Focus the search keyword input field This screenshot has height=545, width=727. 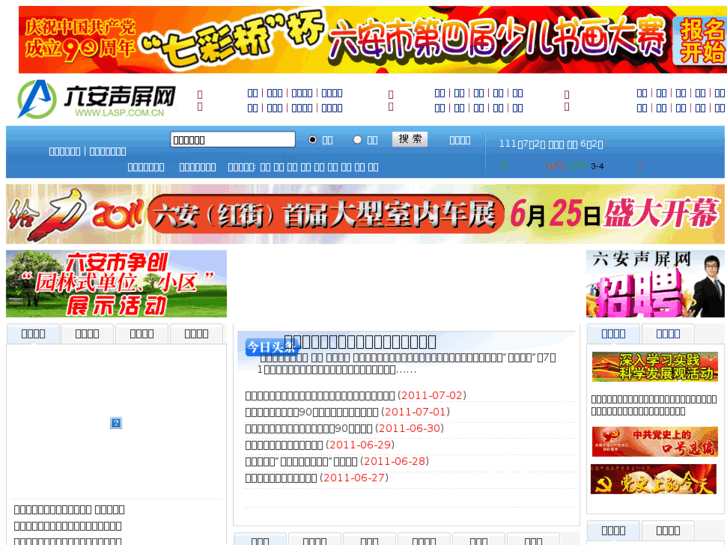pos(233,140)
